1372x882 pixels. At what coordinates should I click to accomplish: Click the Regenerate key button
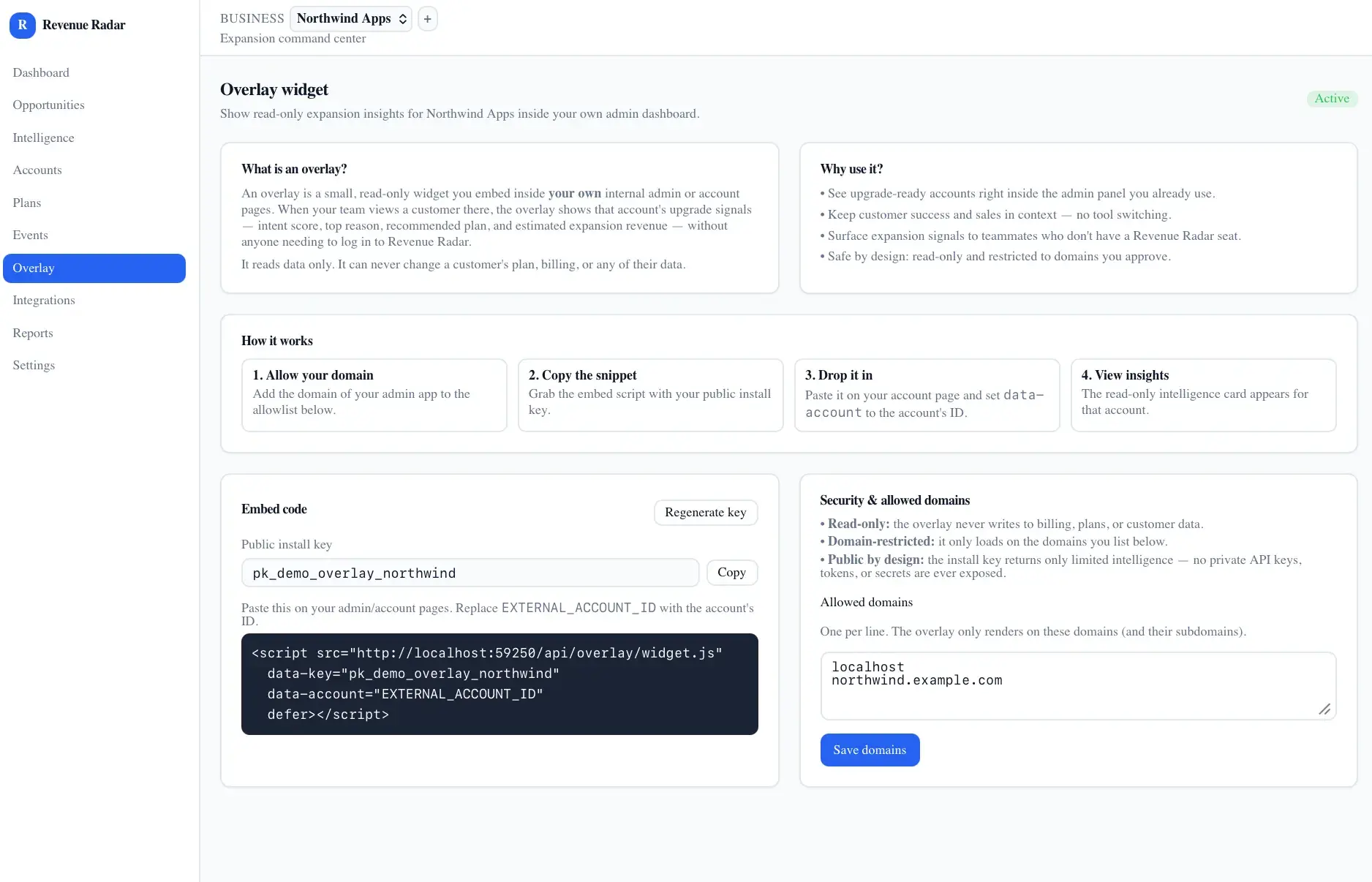(706, 512)
